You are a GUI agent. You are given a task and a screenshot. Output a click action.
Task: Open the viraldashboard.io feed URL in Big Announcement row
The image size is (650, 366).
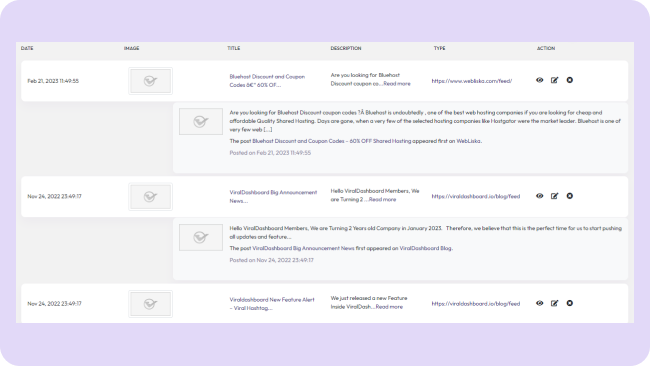475,196
